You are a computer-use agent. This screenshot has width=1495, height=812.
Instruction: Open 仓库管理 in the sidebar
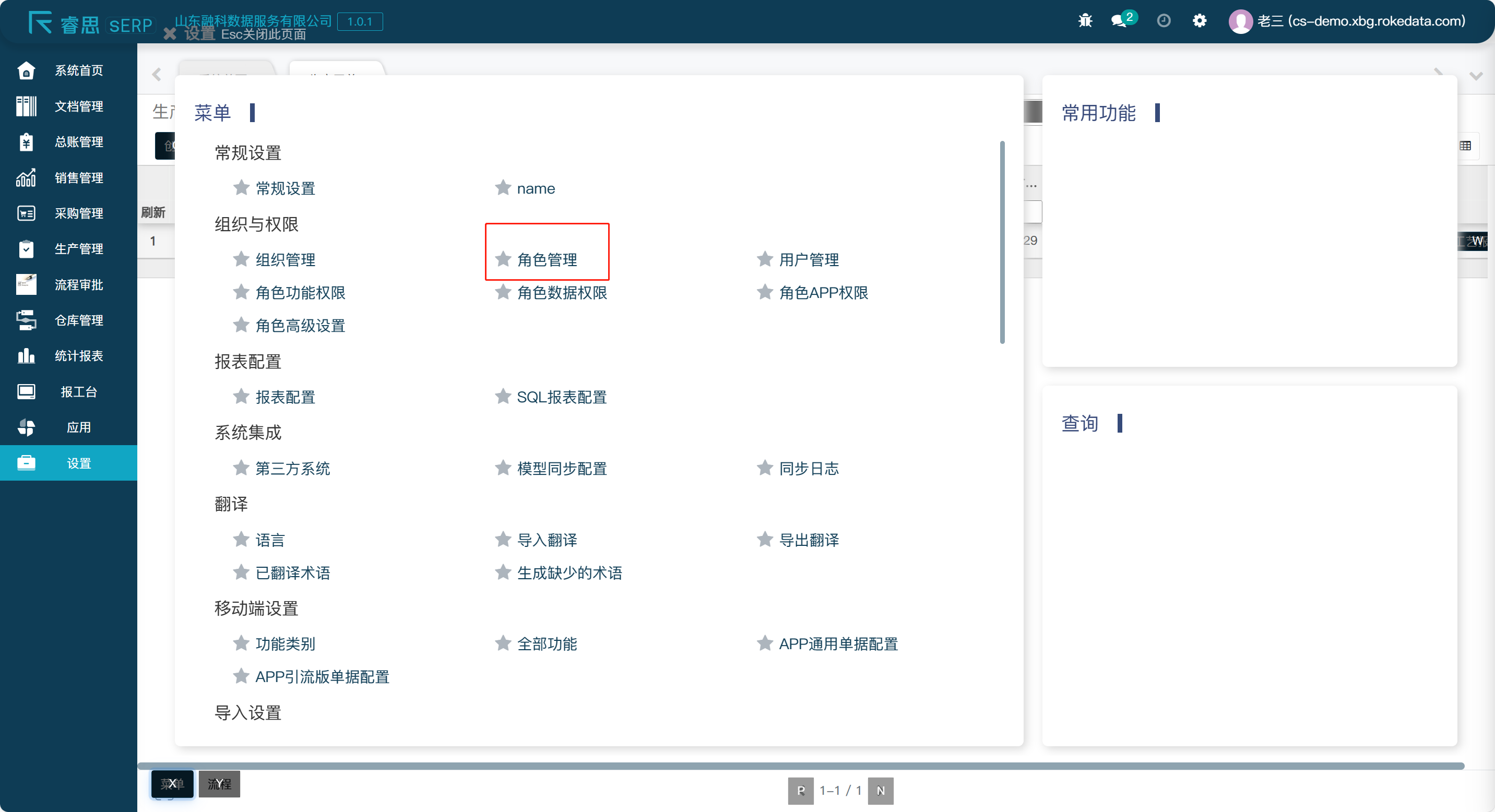(x=78, y=320)
